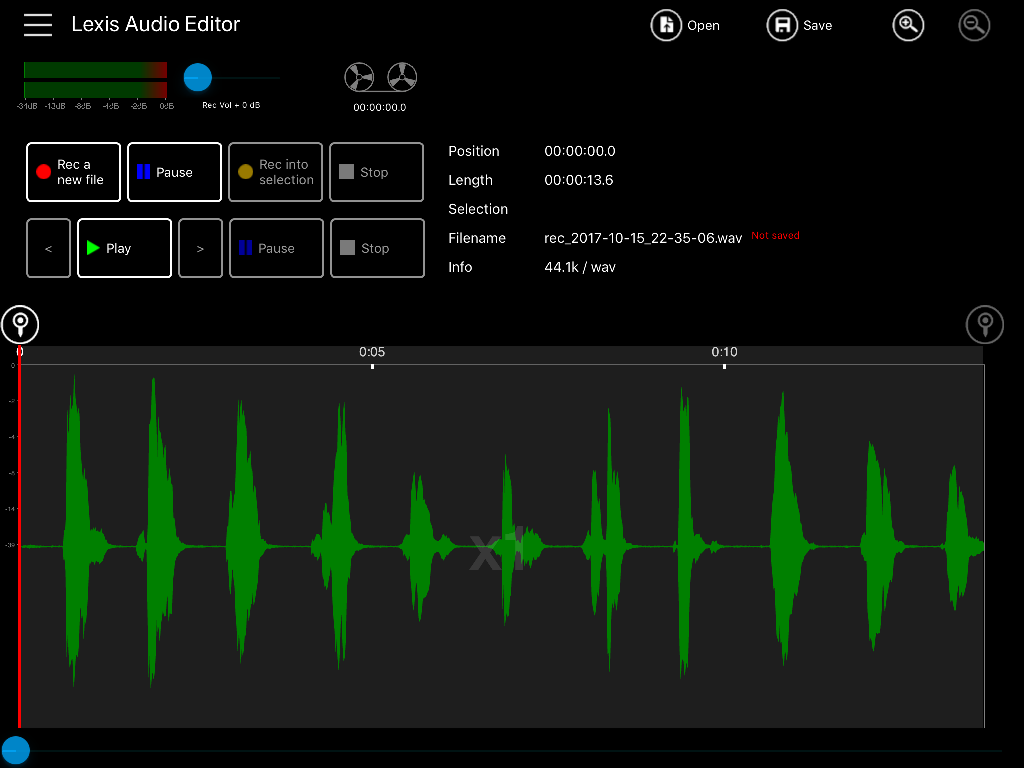Click the tape reel icon

click(x=381, y=77)
